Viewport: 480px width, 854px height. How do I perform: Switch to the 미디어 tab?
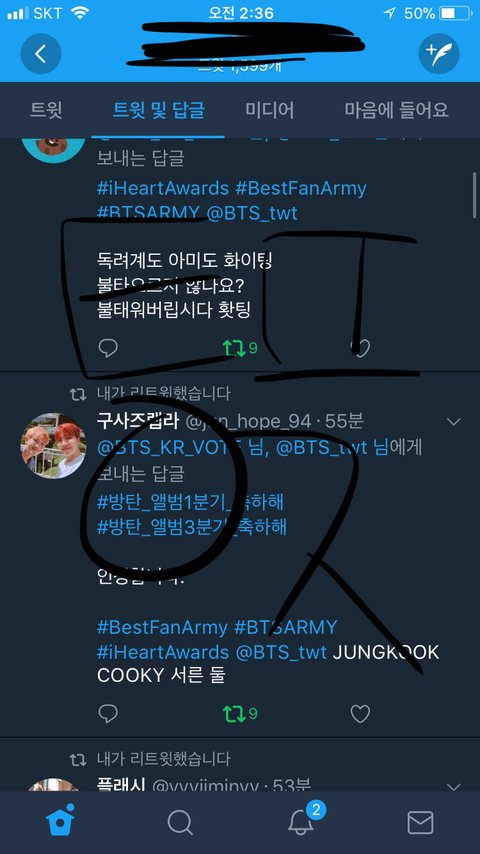(270, 110)
